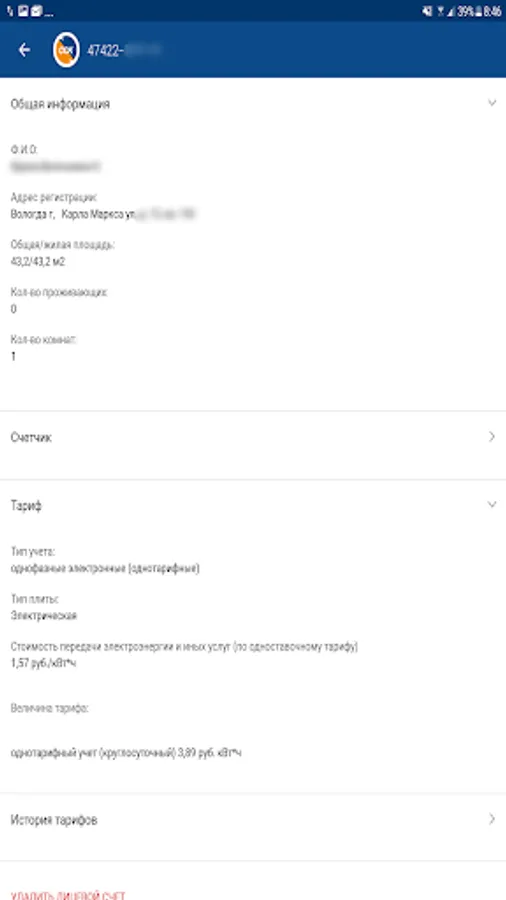Screen dimensions: 506x900
Task: Collapse the Общая информация section chevron
Action: tap(492, 103)
